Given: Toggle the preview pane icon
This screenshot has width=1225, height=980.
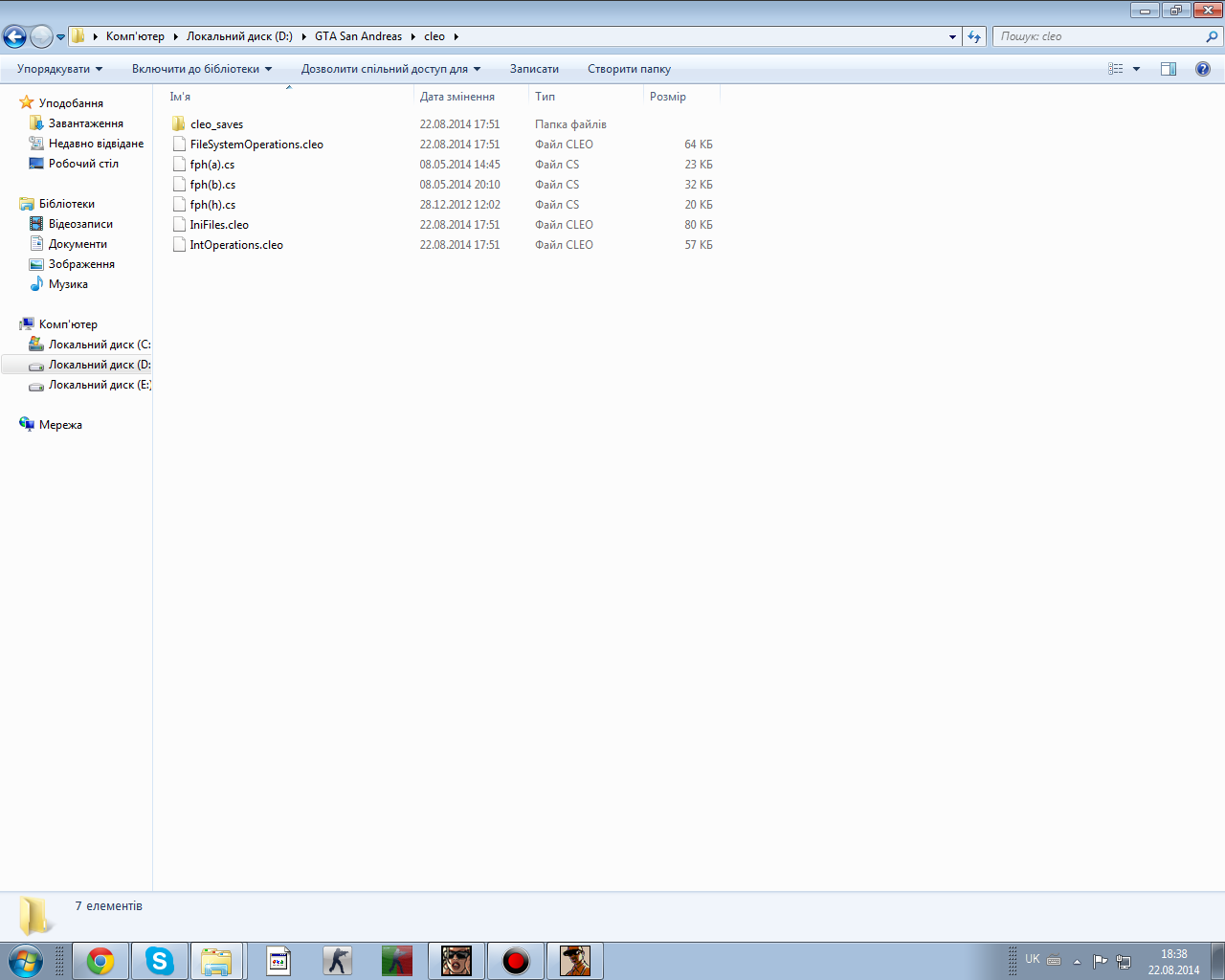Looking at the screenshot, I should 1169,69.
